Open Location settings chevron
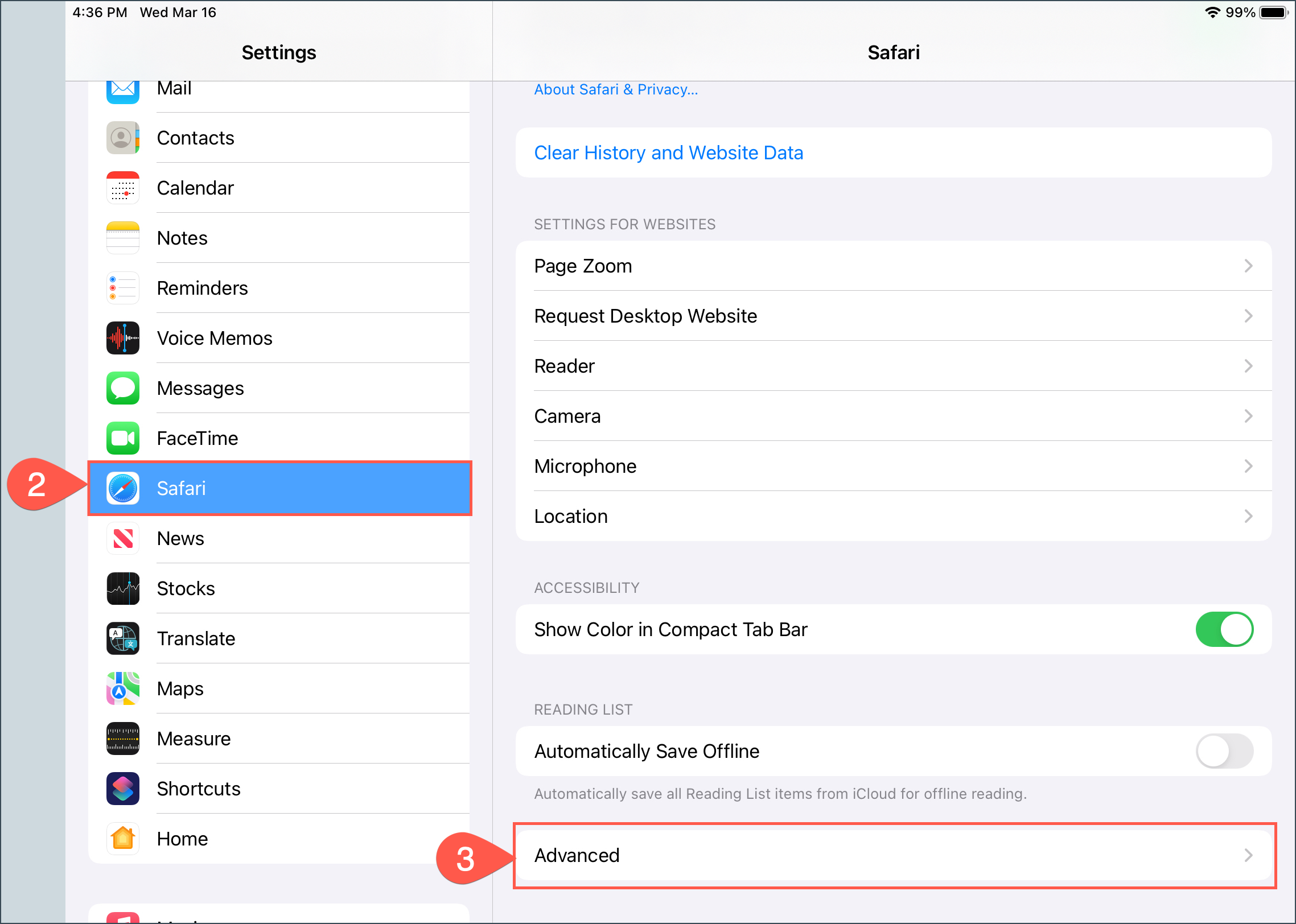This screenshot has width=1296, height=924. [x=1248, y=516]
